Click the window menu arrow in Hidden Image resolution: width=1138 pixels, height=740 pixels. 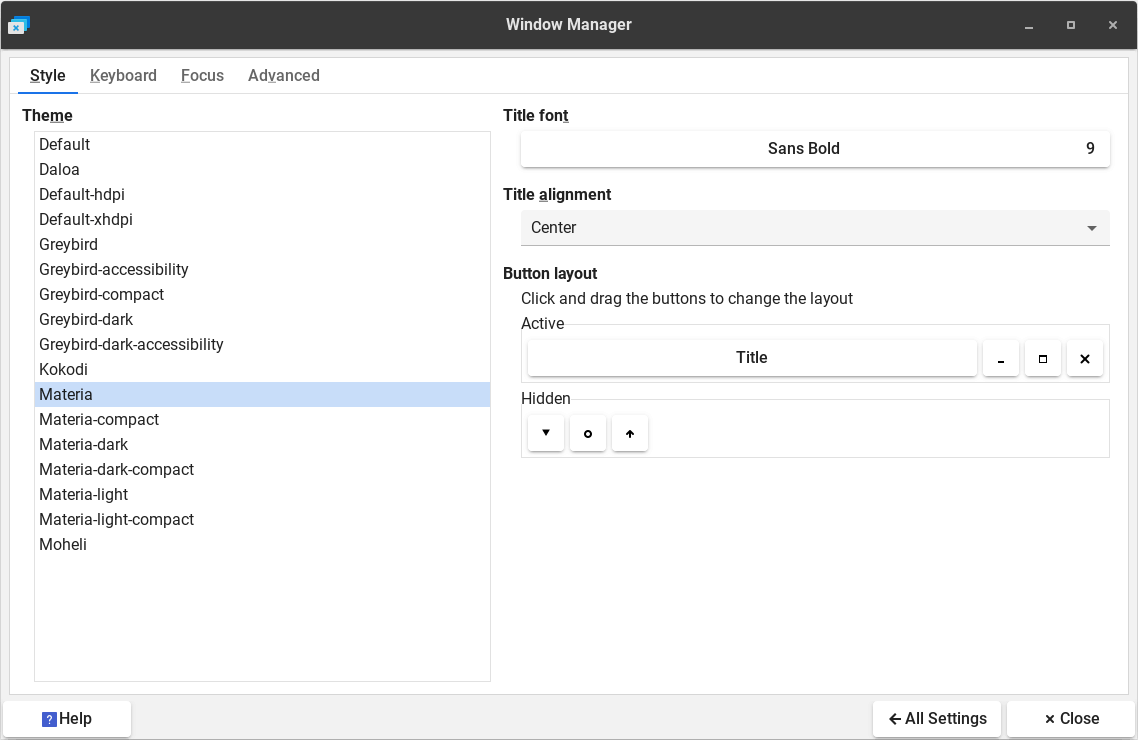pyautogui.click(x=545, y=433)
